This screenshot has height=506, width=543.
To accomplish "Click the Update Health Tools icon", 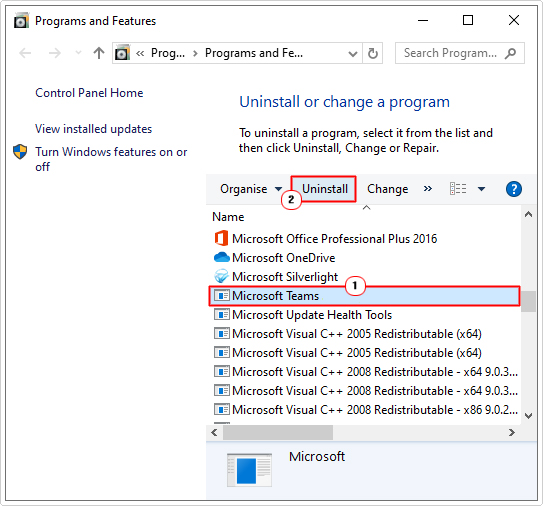I will (222, 314).
